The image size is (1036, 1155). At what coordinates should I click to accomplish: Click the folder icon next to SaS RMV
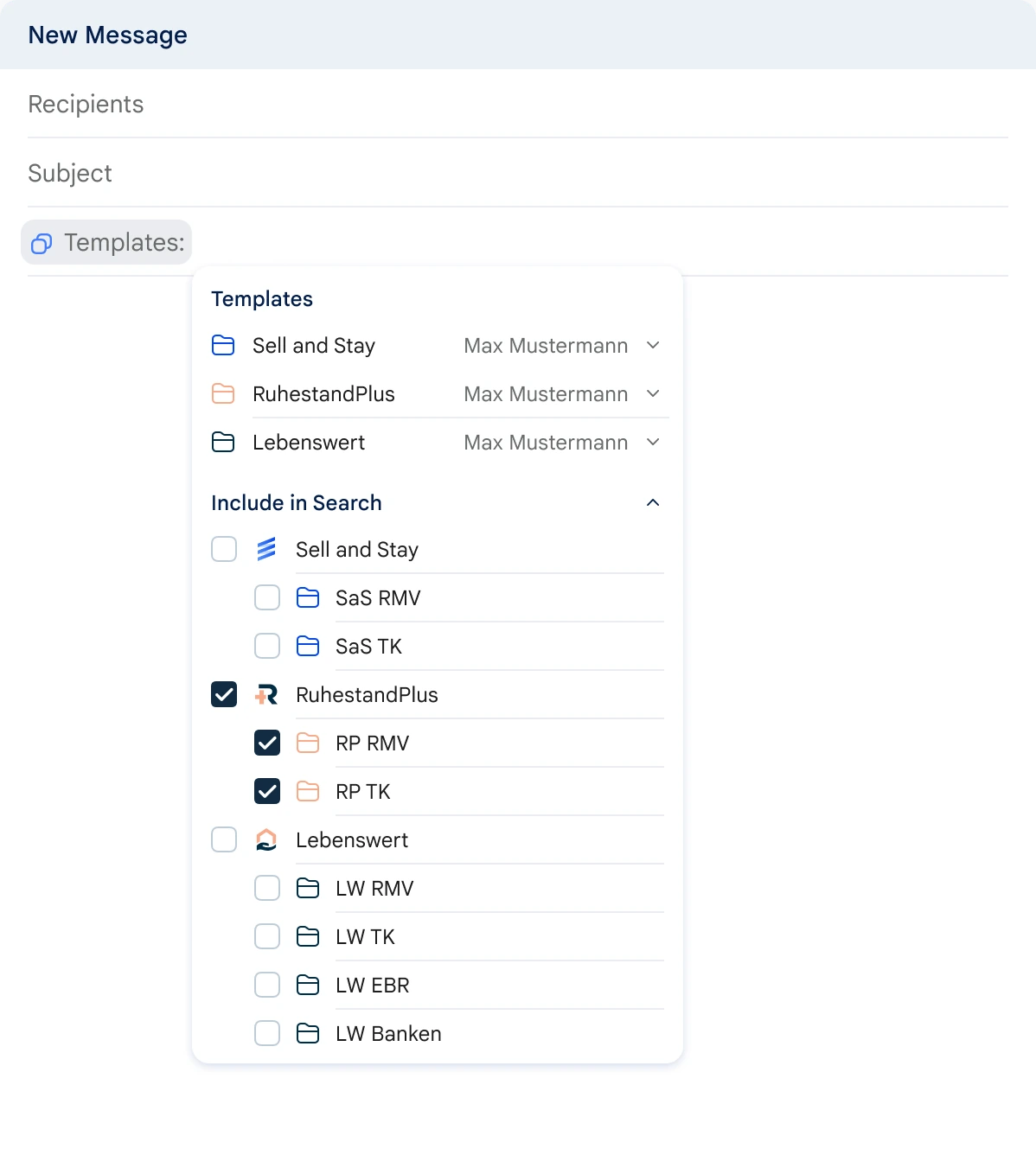pos(308,597)
